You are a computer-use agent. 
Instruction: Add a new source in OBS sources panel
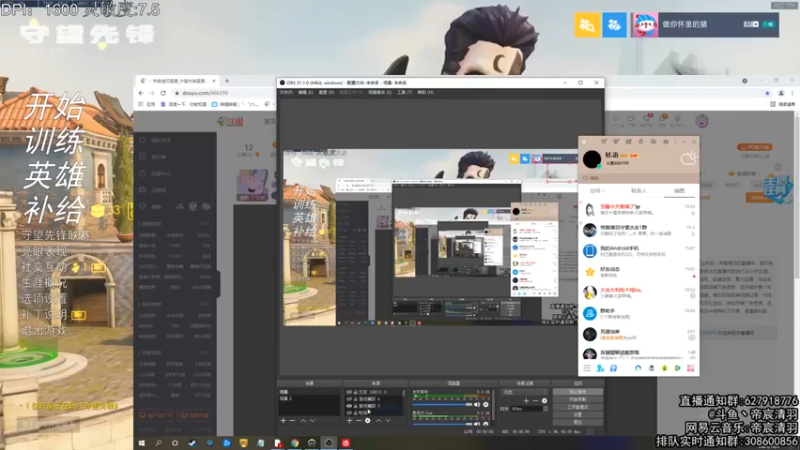pyautogui.click(x=349, y=420)
